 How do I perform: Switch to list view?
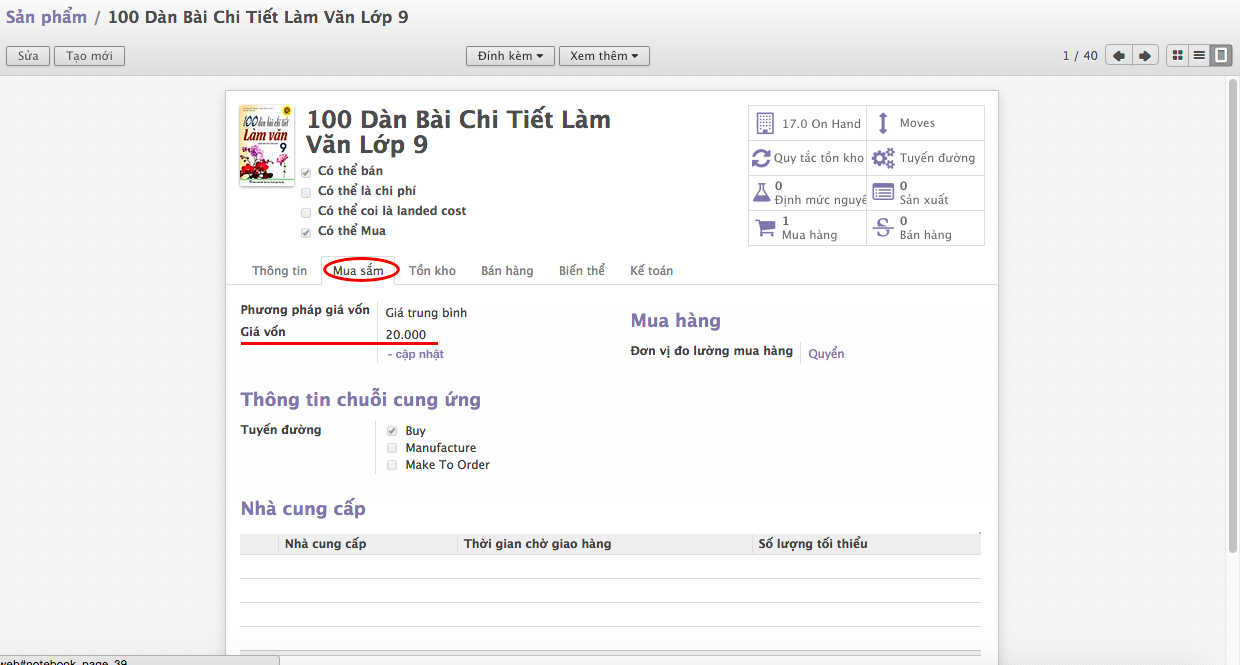[x=1200, y=56]
